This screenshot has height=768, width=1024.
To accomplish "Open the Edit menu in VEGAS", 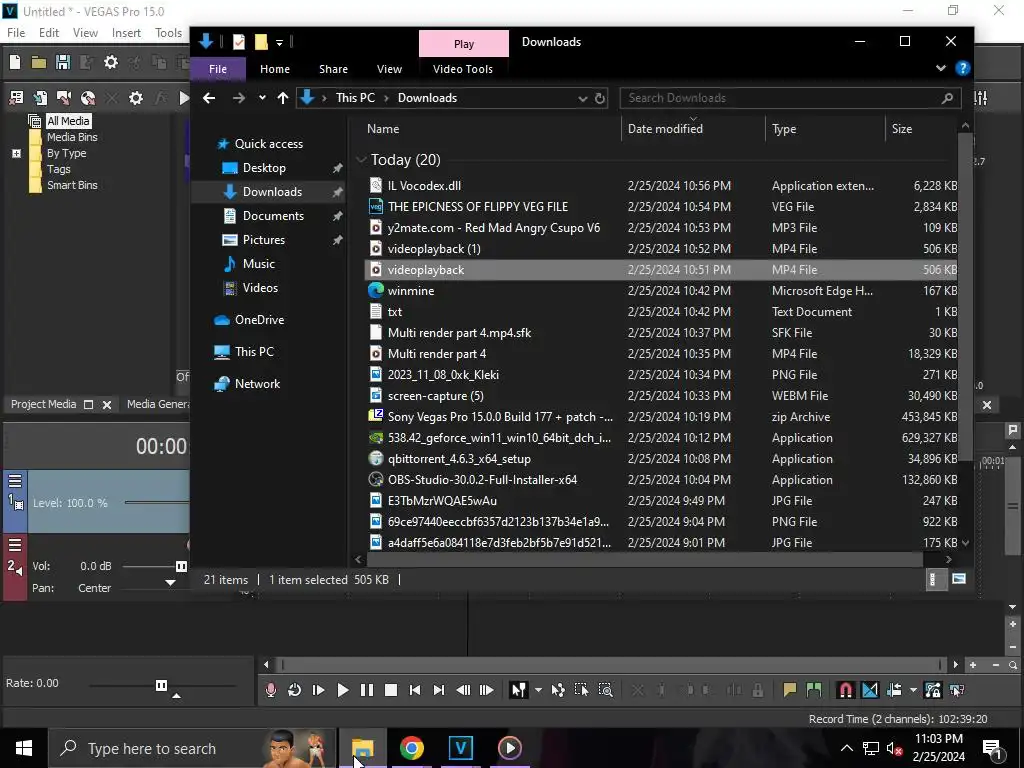I will click(48, 33).
